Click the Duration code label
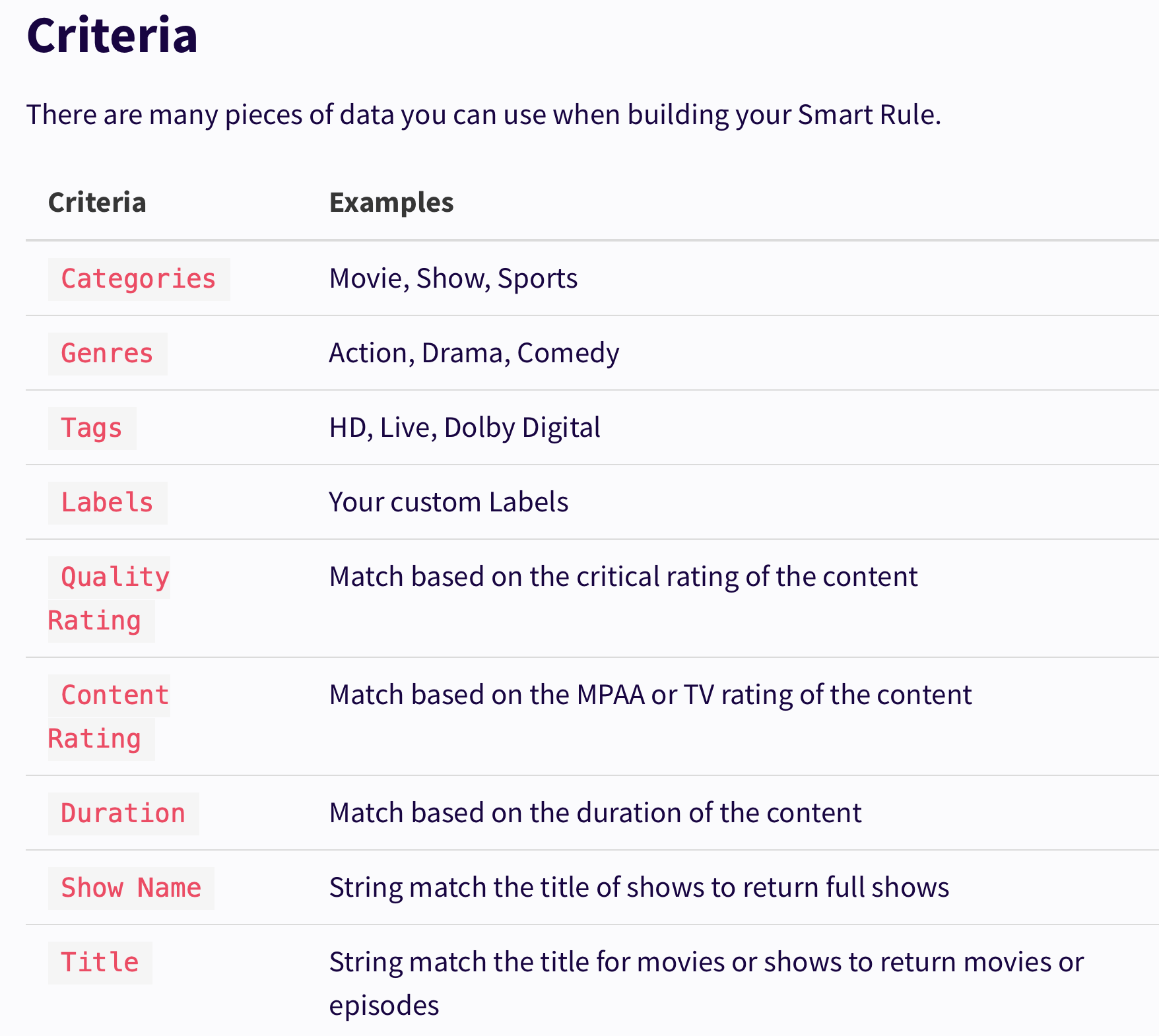The height and width of the screenshot is (1036, 1159). (123, 814)
